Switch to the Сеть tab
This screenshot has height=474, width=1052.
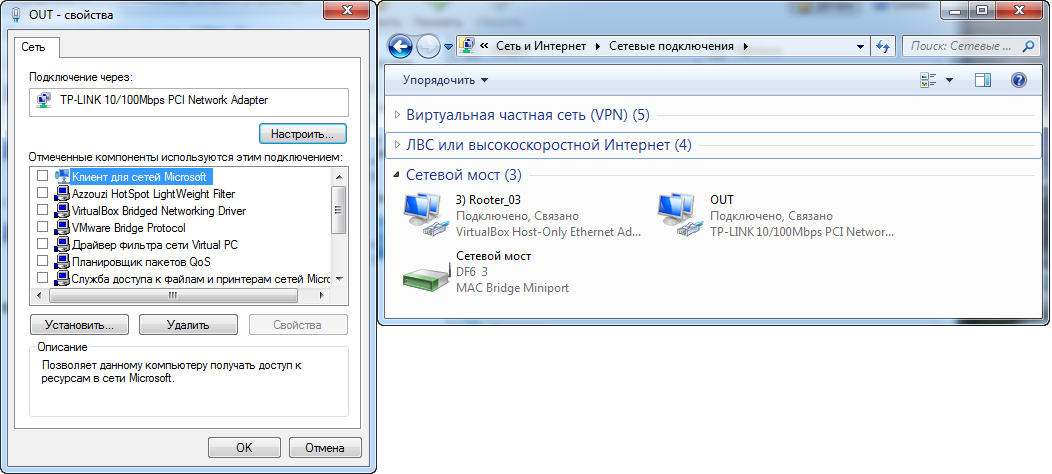tap(34, 47)
